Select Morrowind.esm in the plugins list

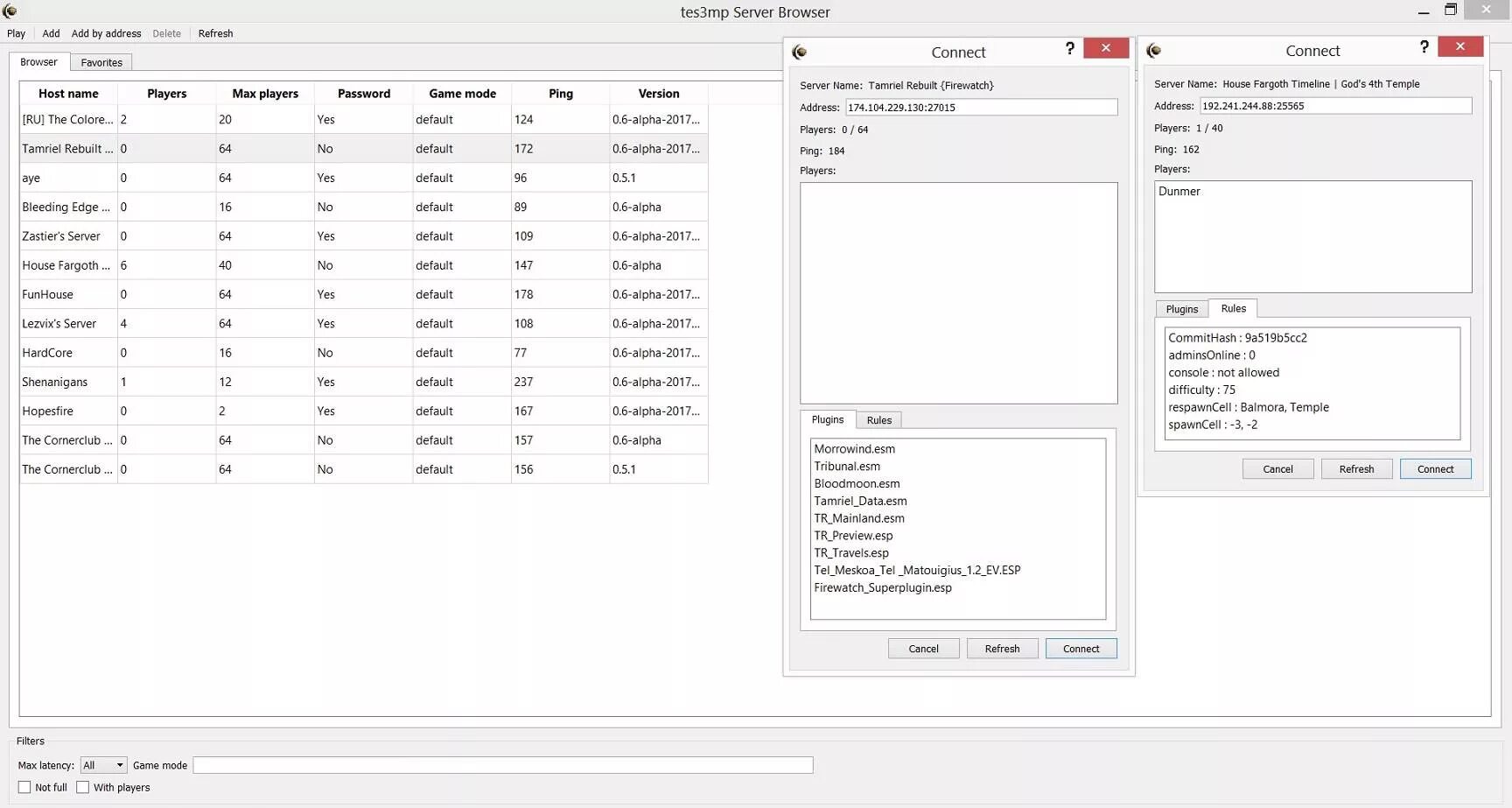coord(855,449)
